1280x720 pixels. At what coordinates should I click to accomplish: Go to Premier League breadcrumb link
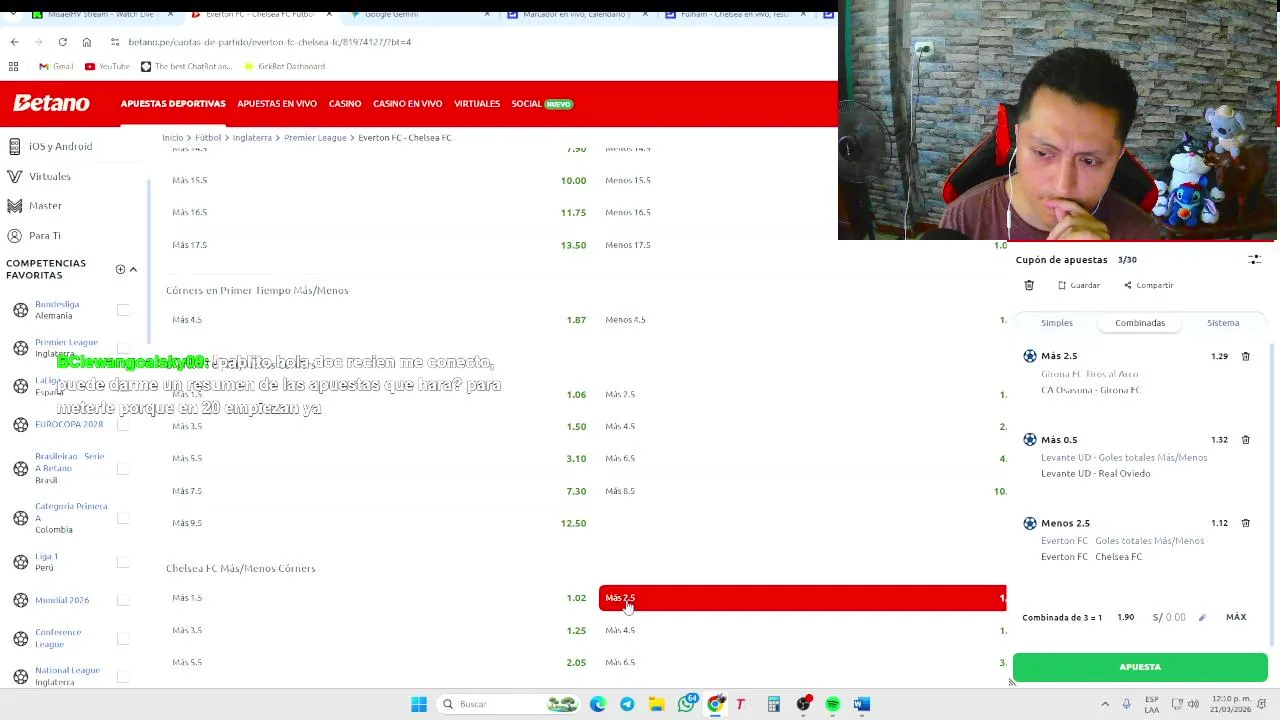click(x=315, y=138)
